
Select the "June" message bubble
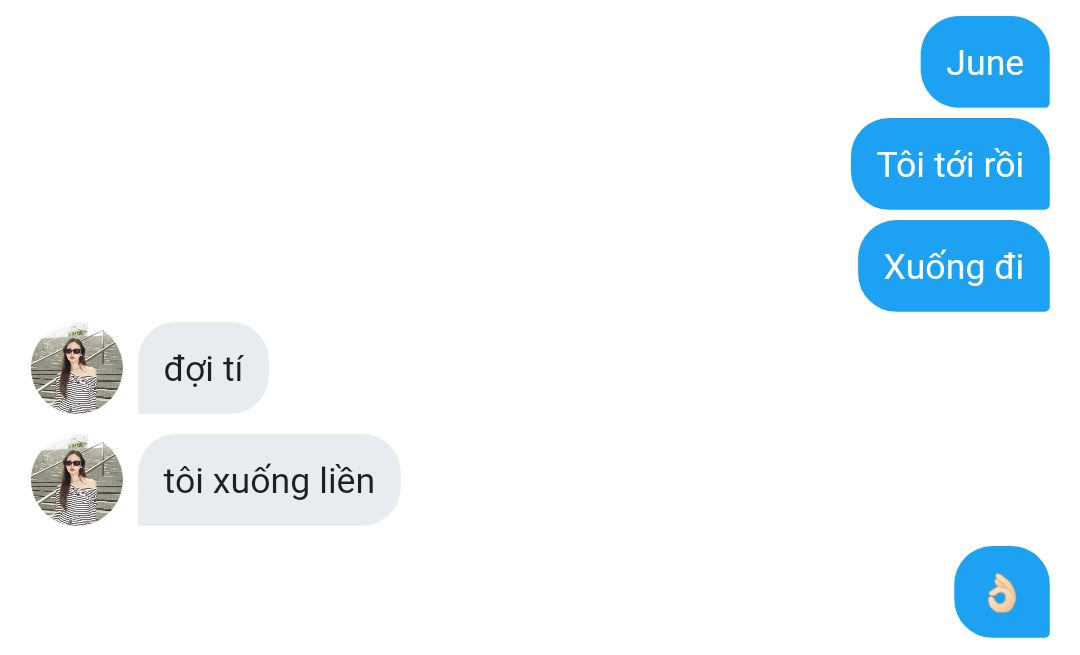(985, 62)
